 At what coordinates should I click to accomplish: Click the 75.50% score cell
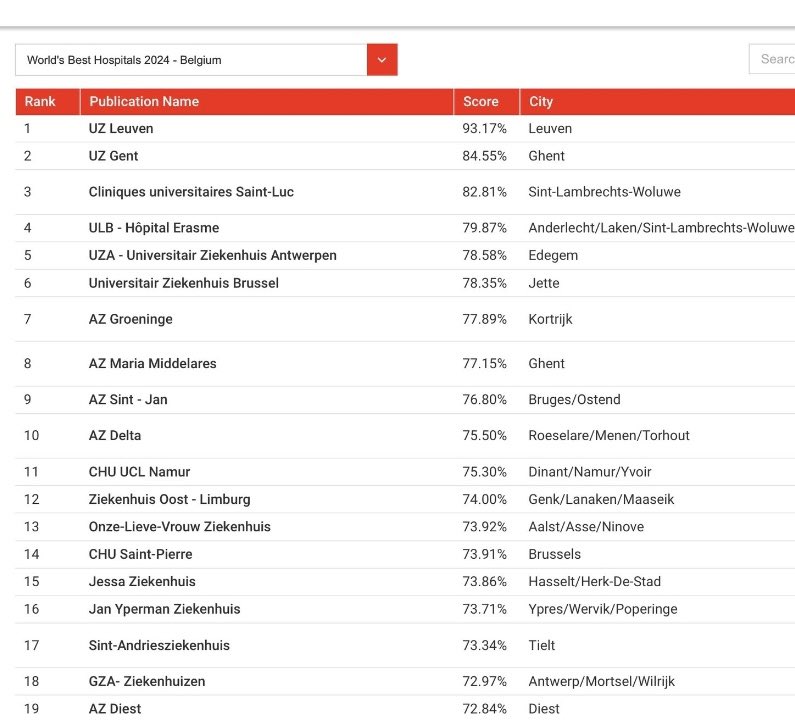click(x=484, y=436)
